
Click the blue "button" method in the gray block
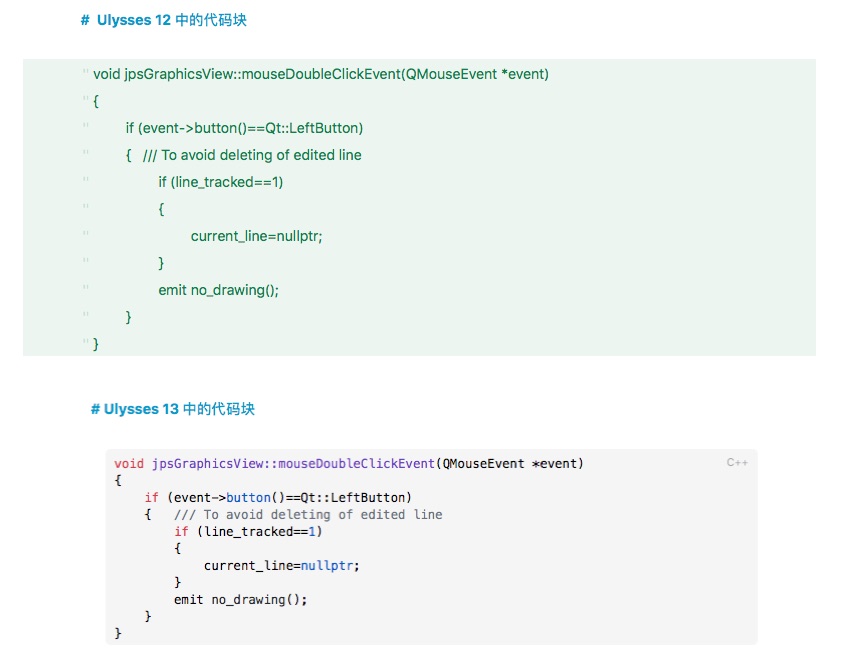point(248,497)
